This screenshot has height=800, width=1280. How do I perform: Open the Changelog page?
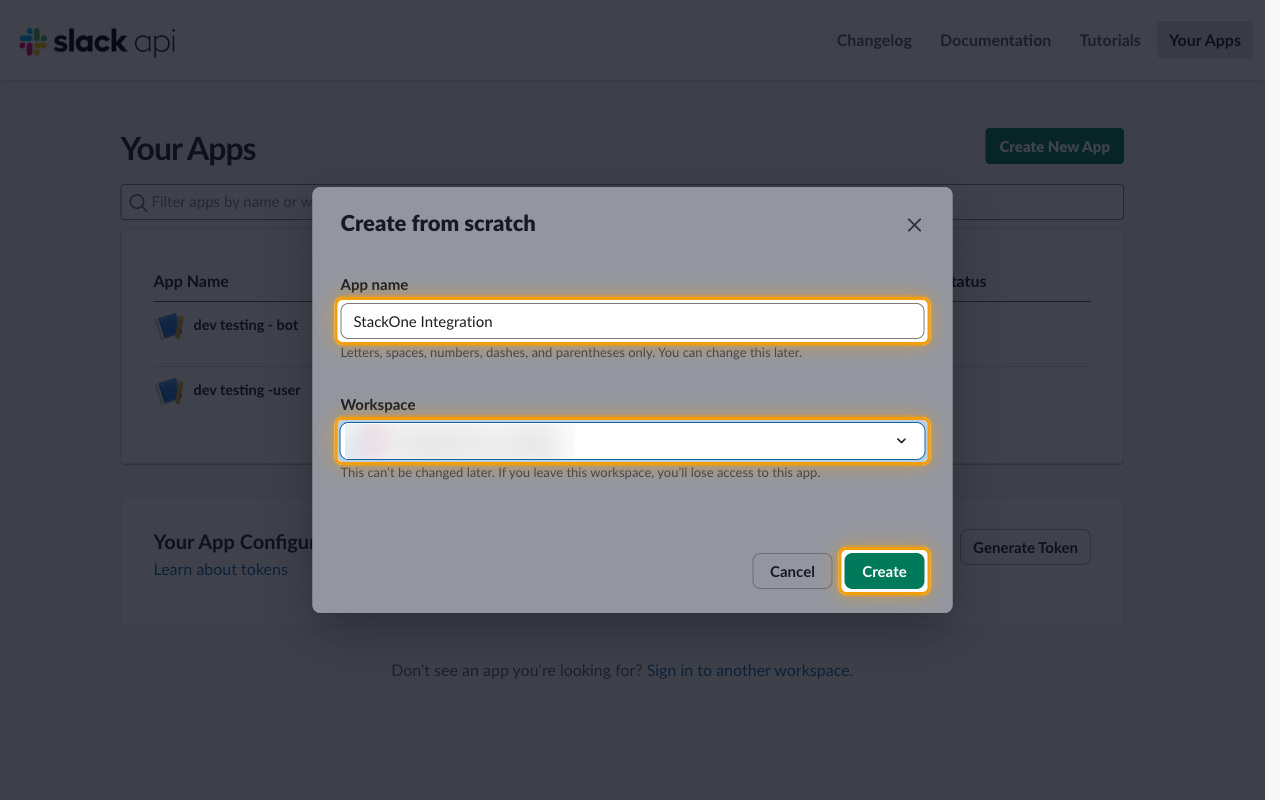click(x=874, y=40)
